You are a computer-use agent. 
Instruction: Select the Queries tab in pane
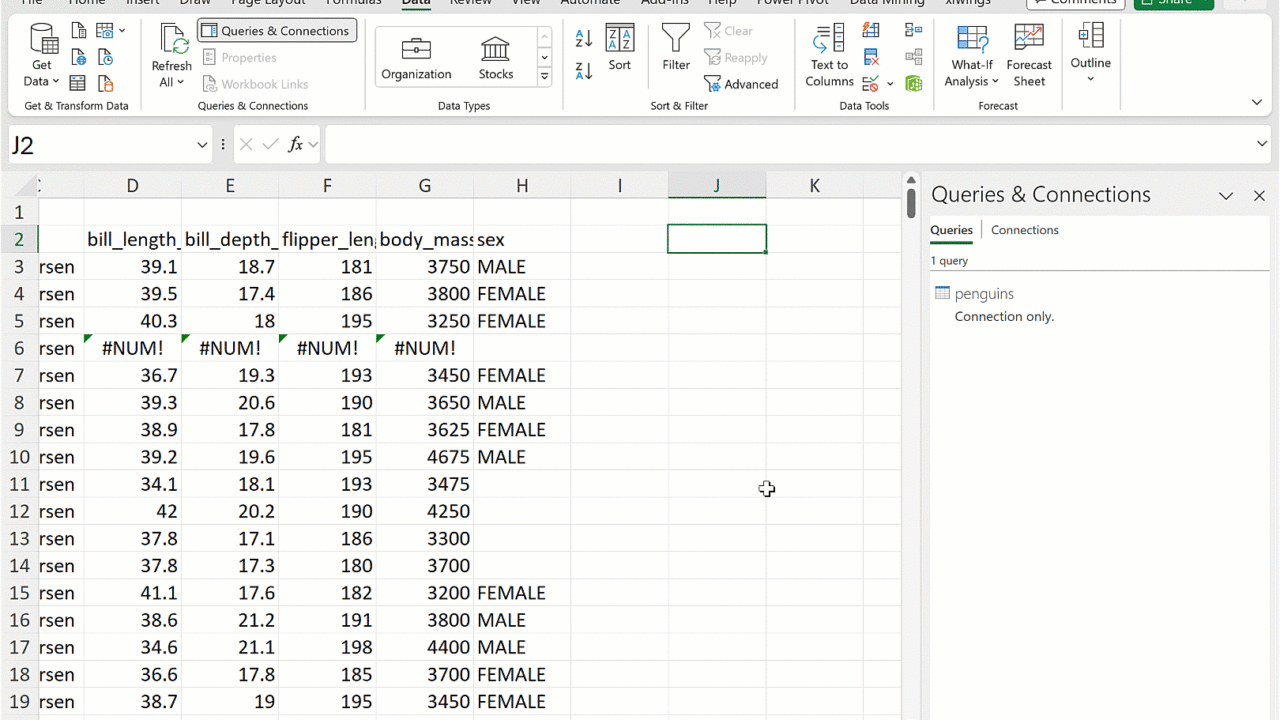pos(951,230)
